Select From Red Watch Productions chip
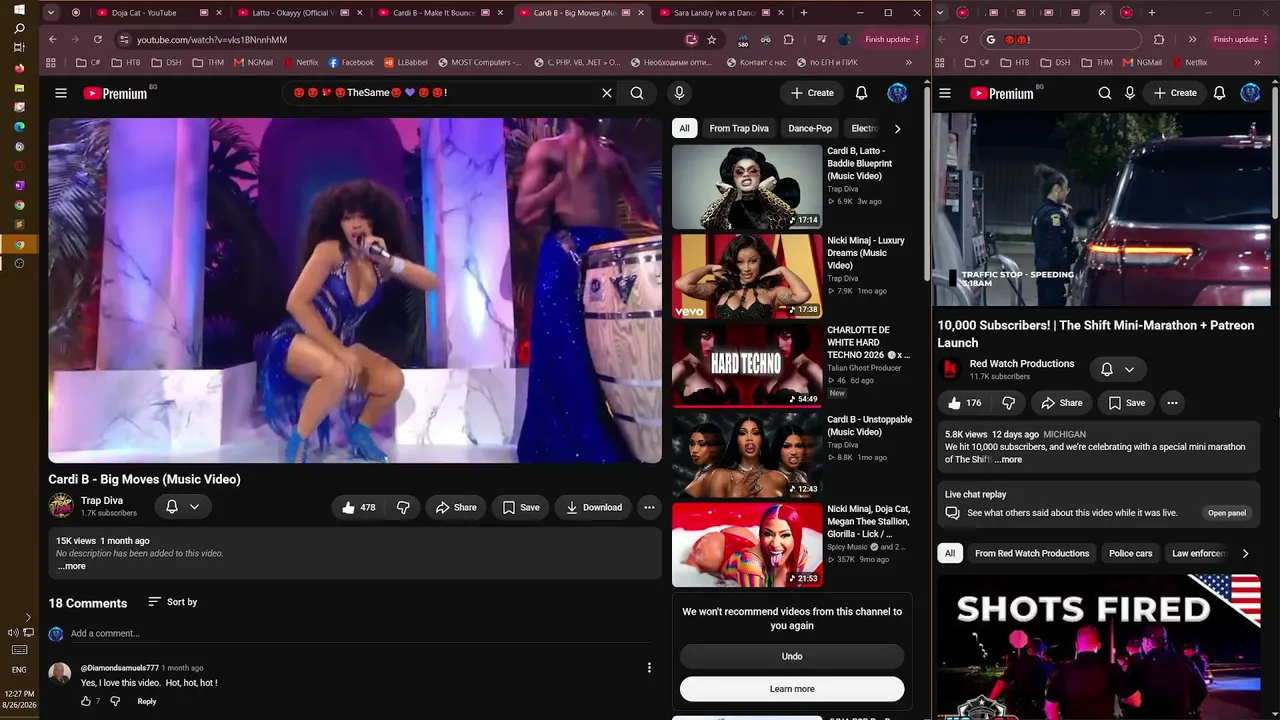The height and width of the screenshot is (720, 1280). click(1032, 553)
